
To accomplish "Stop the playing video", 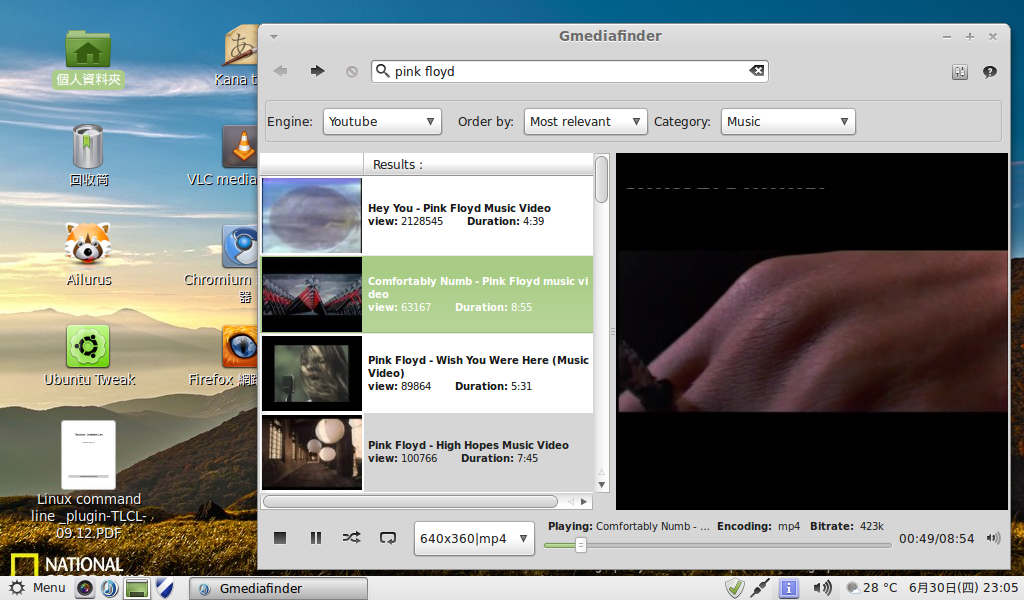I will pos(280,538).
